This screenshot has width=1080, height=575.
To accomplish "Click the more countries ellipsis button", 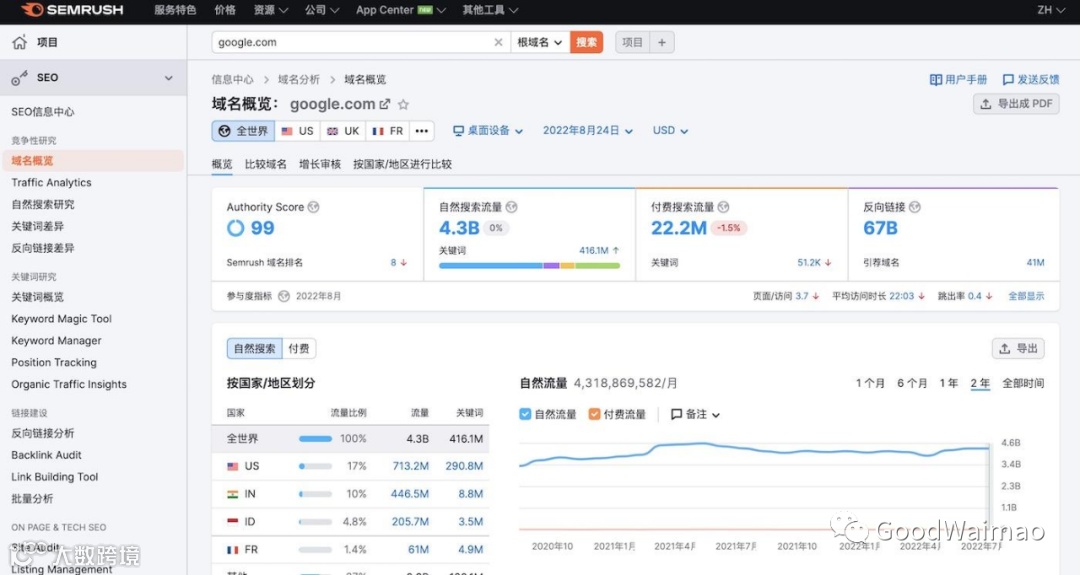I will 422,131.
